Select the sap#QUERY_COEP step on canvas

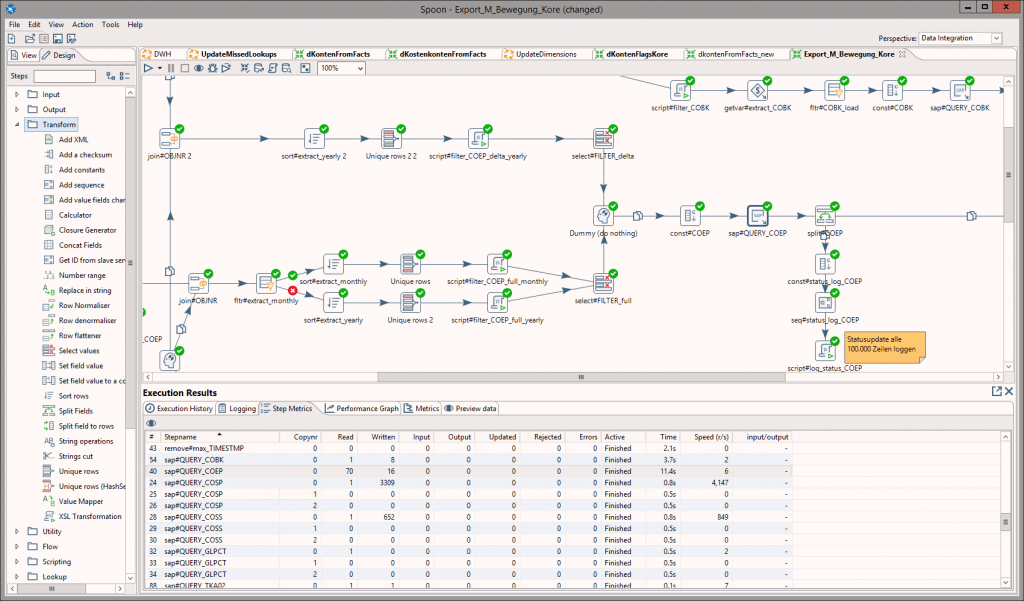[x=758, y=216]
